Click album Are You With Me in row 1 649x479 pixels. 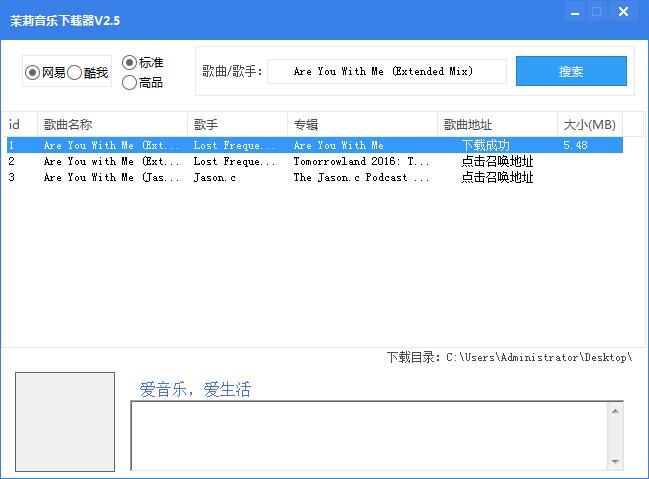coord(339,145)
